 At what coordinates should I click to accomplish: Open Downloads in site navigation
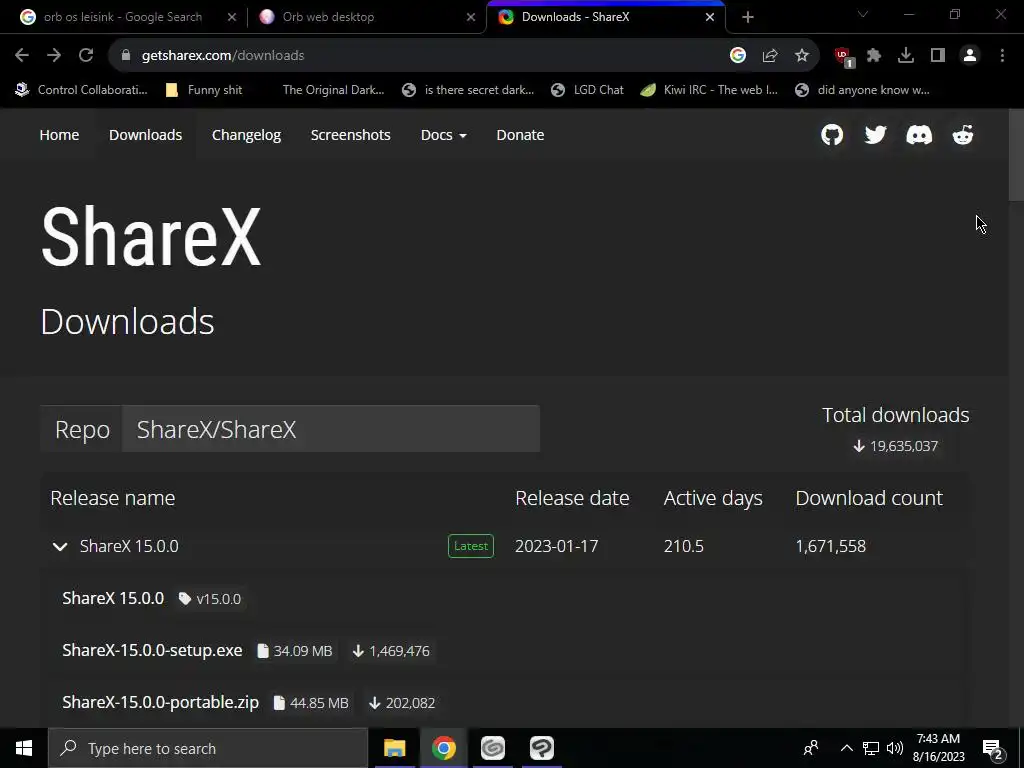click(x=146, y=135)
